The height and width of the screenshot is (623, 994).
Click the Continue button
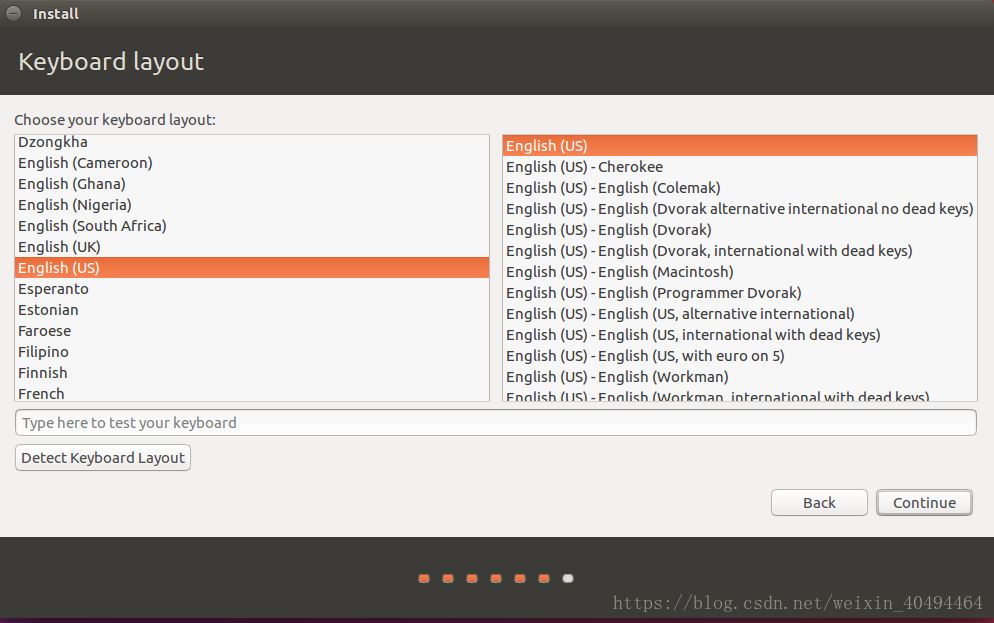tap(924, 503)
